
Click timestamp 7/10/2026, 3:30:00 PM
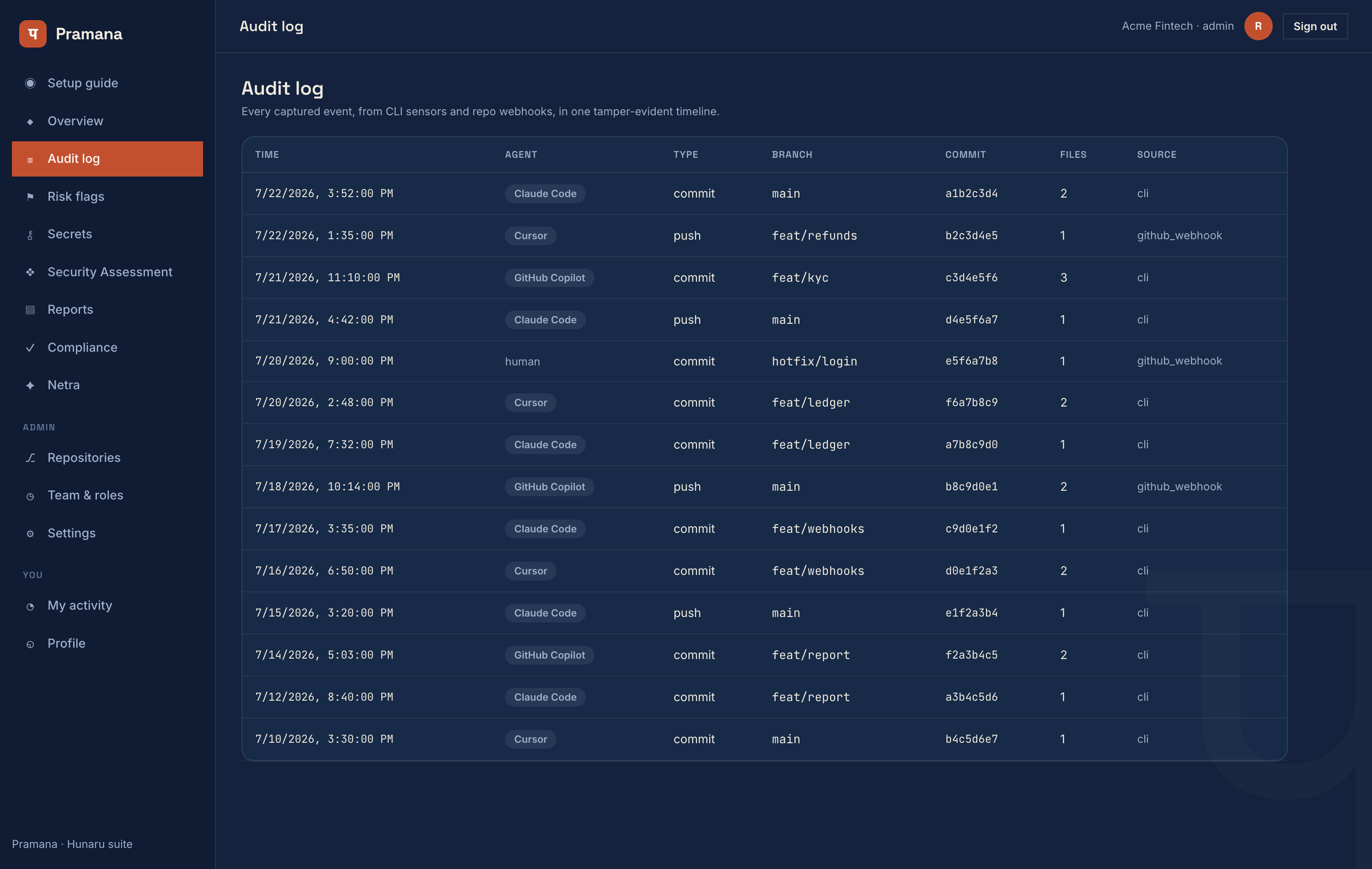[324, 739]
